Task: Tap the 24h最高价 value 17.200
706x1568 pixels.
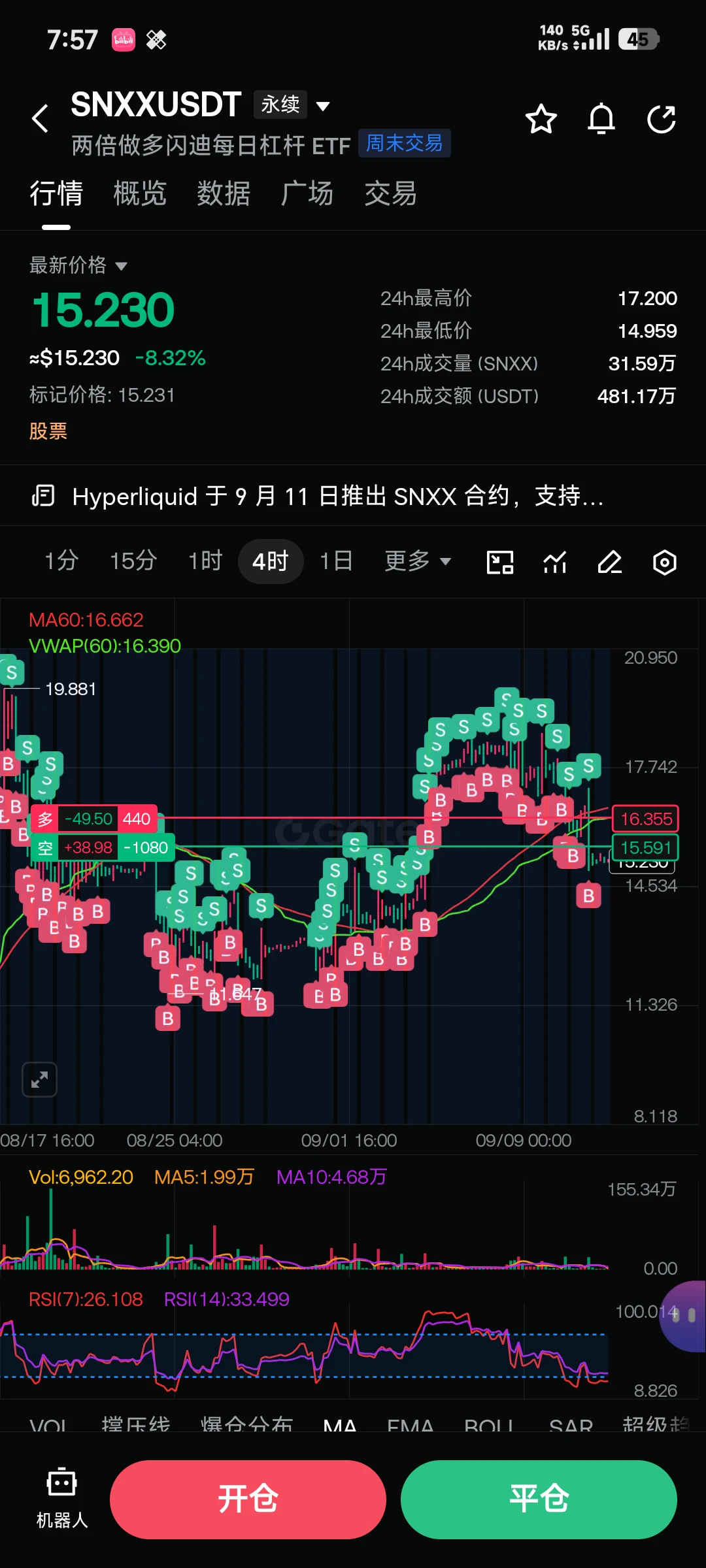Action: [x=647, y=298]
